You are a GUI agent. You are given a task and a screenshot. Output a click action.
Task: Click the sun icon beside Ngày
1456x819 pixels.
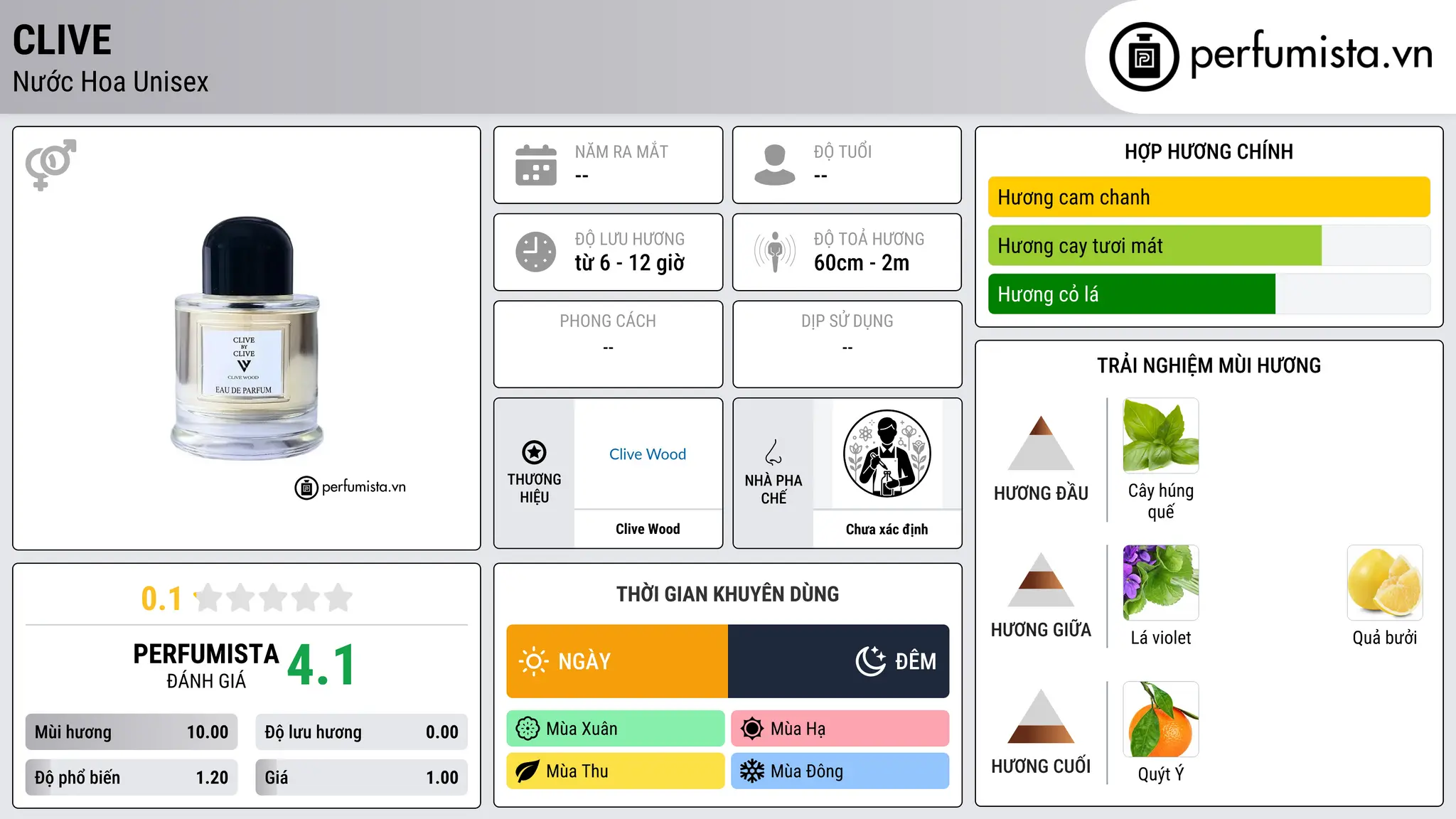[534, 661]
